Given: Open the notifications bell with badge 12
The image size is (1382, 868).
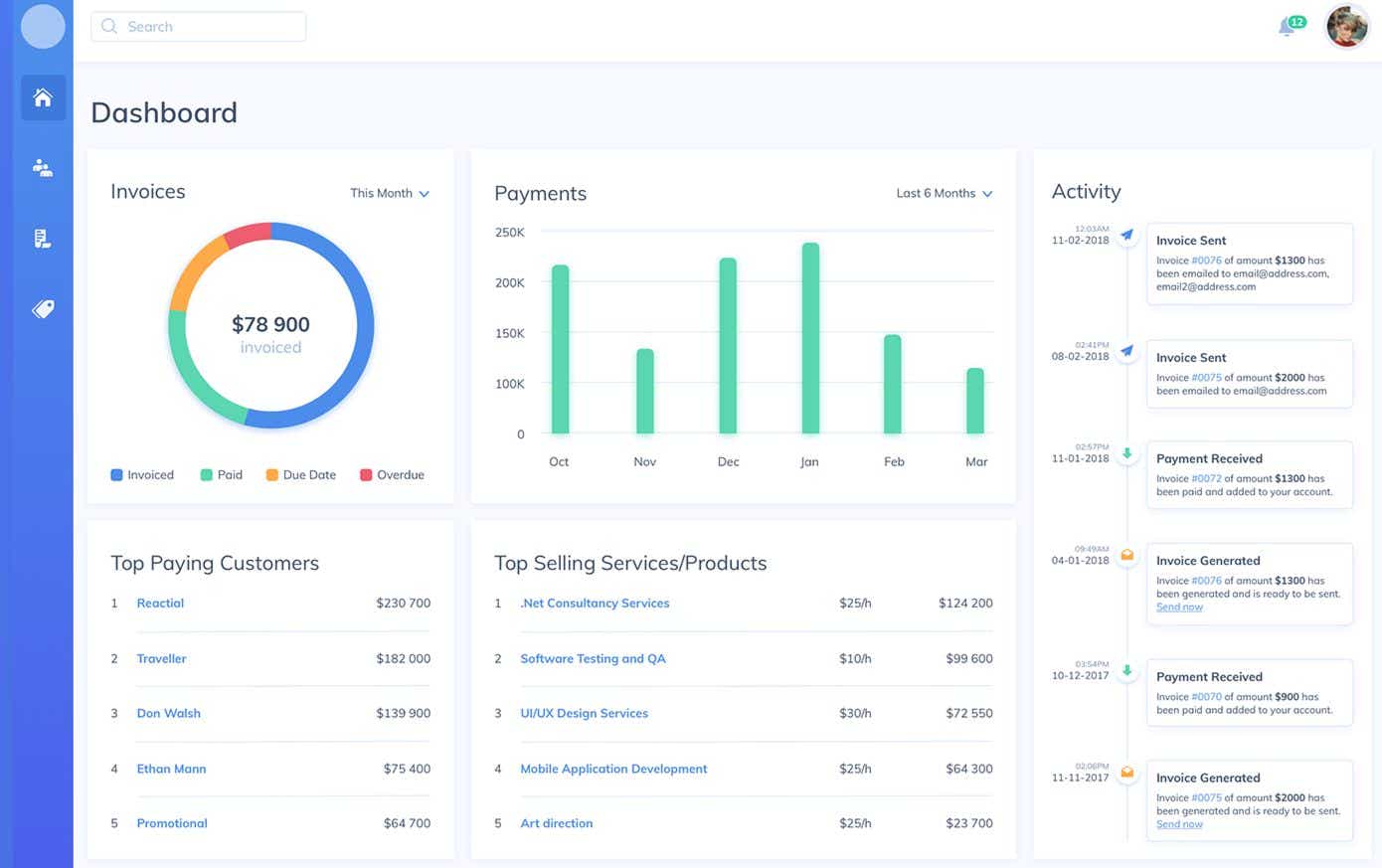Looking at the screenshot, I should (x=1291, y=26).
